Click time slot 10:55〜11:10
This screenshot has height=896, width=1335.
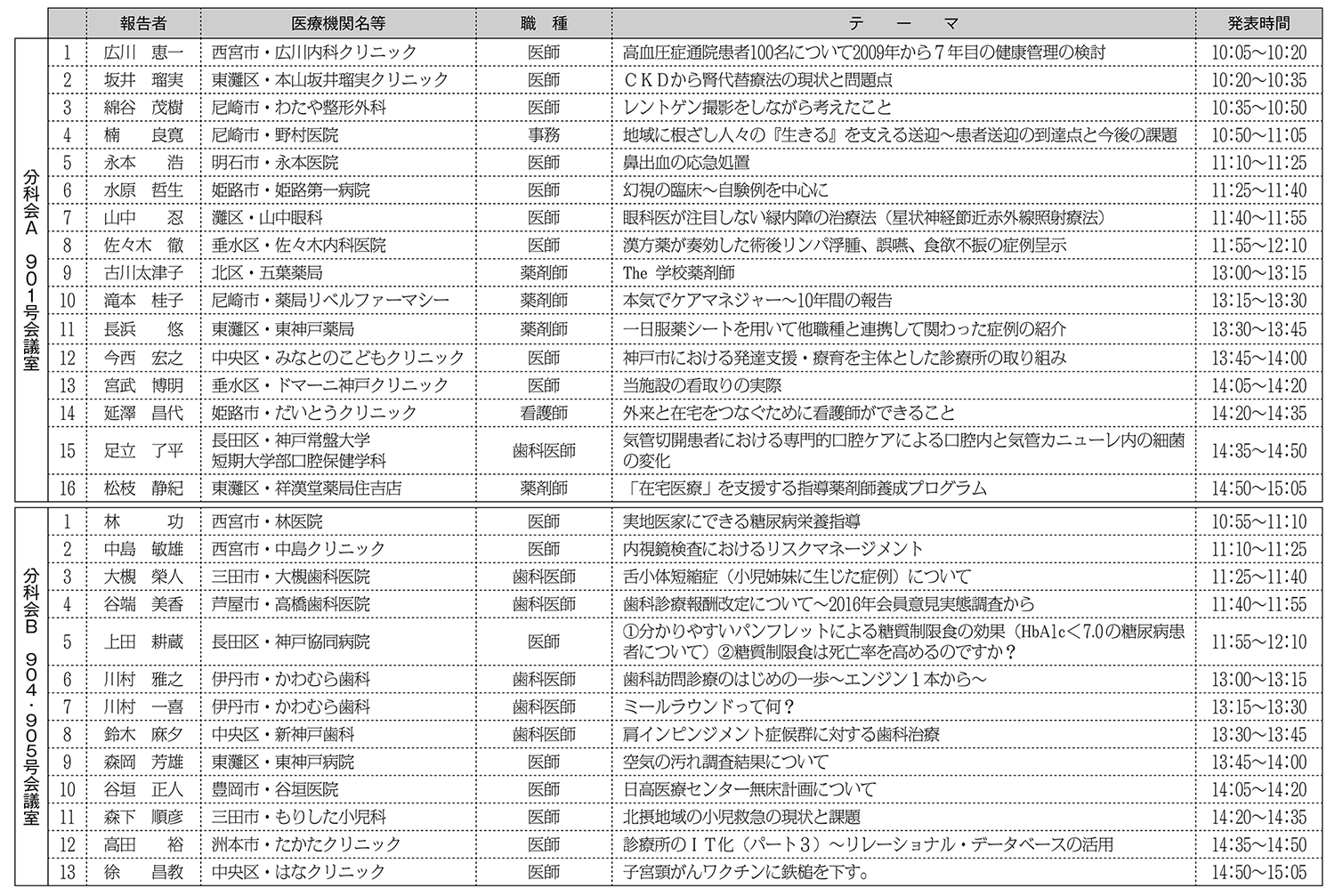(1259, 522)
